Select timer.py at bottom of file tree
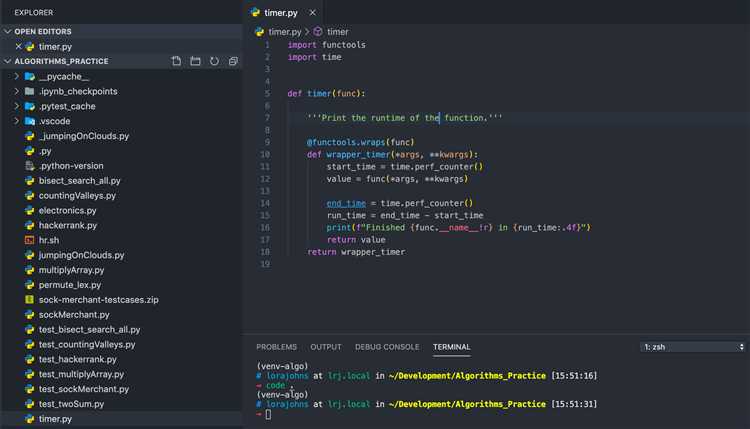The width and height of the screenshot is (750, 429). pyautogui.click(x=55, y=418)
